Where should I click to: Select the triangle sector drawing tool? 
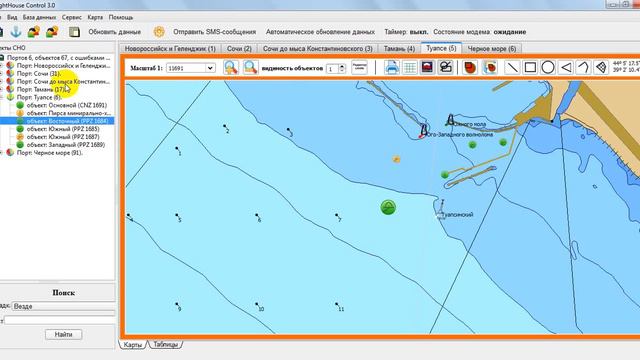[566, 67]
